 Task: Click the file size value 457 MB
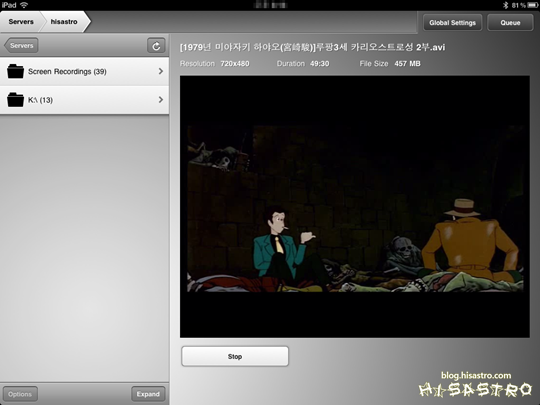pos(407,64)
